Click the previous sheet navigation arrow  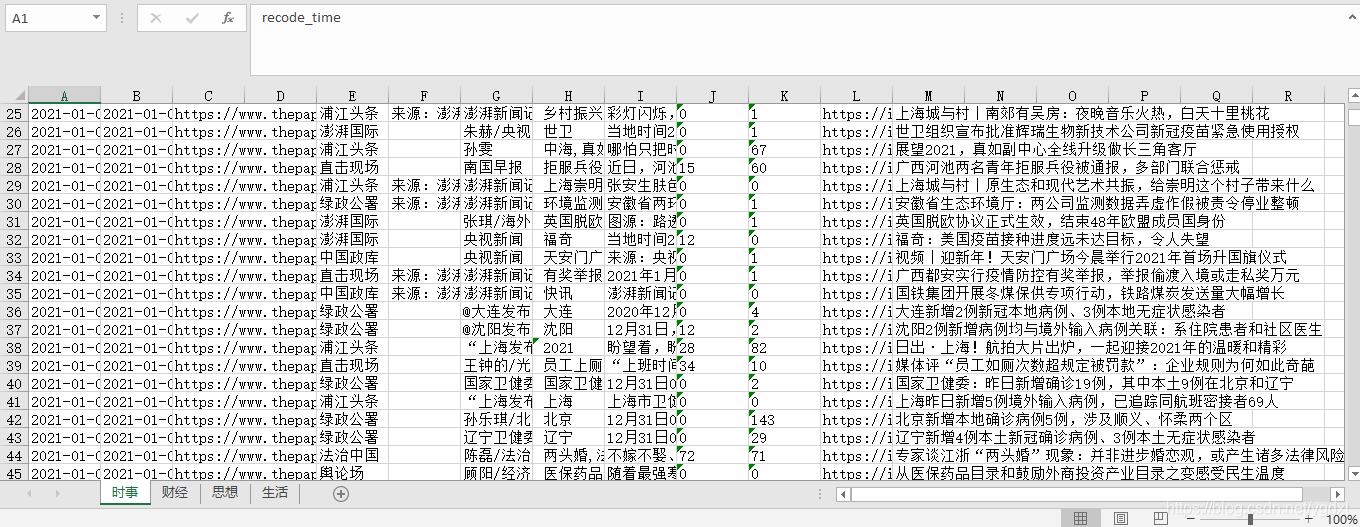click(x=29, y=493)
